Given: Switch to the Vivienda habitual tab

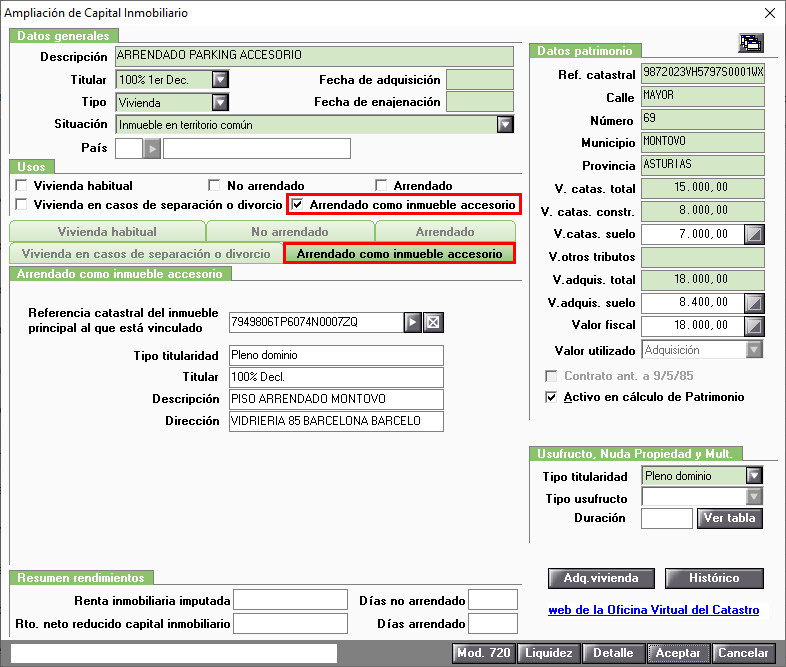Looking at the screenshot, I should click(x=107, y=232).
